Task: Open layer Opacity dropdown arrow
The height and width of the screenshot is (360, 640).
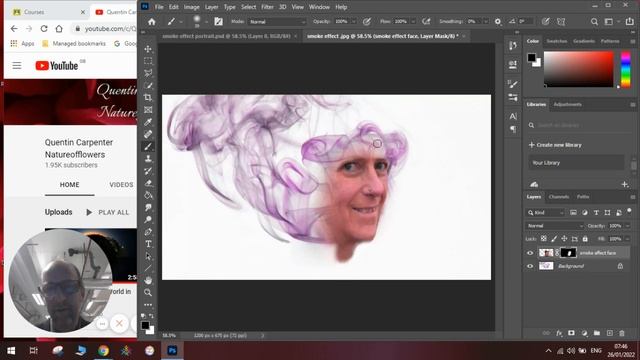Action: (627, 226)
